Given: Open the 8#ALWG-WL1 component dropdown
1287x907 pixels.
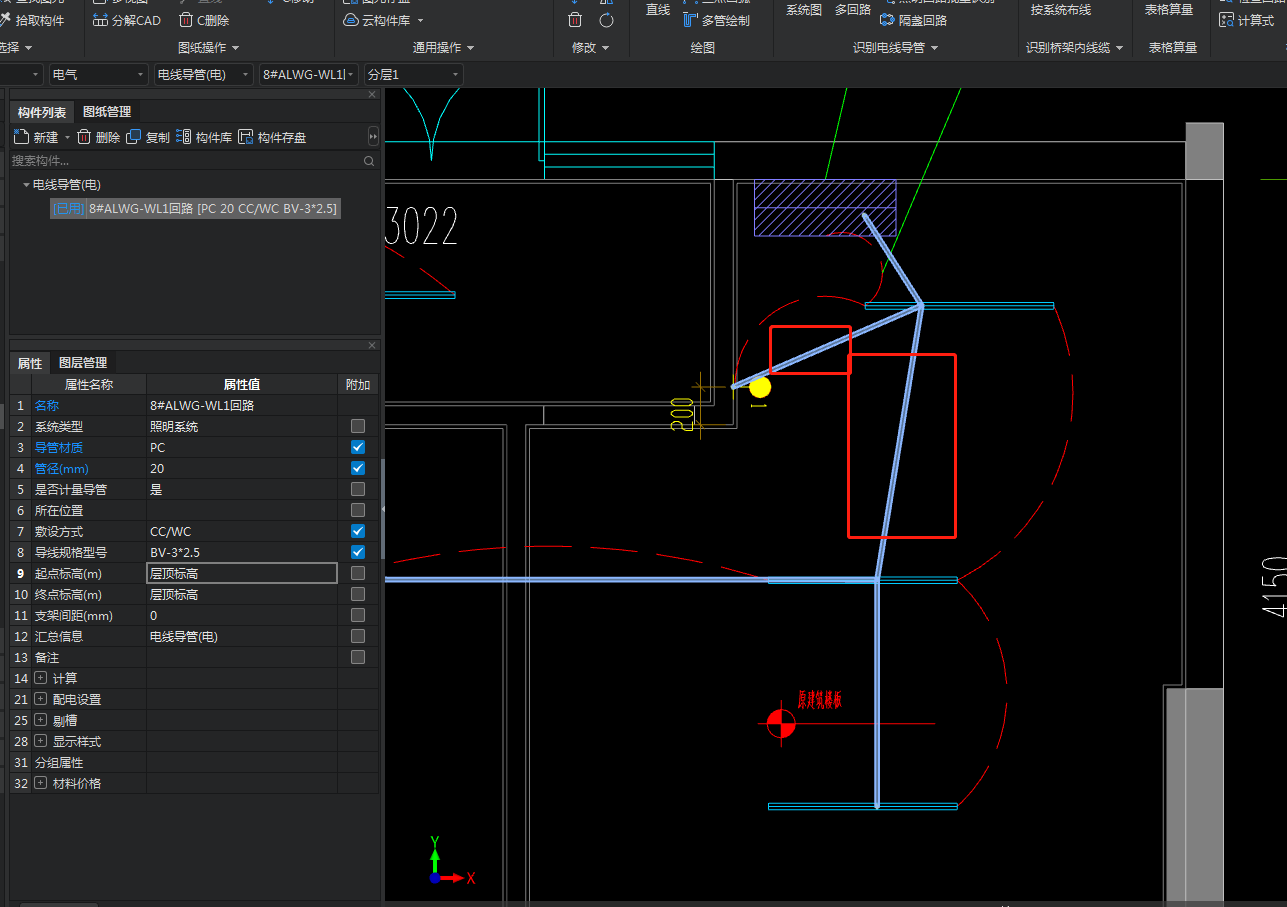Looking at the screenshot, I should click(308, 74).
